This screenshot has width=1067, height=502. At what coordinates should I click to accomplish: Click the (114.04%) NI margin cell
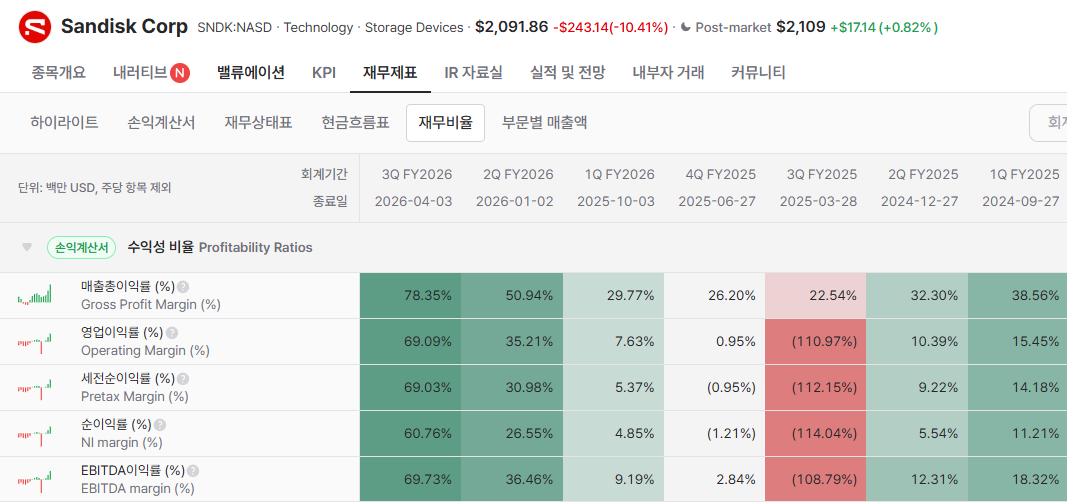click(x=816, y=433)
